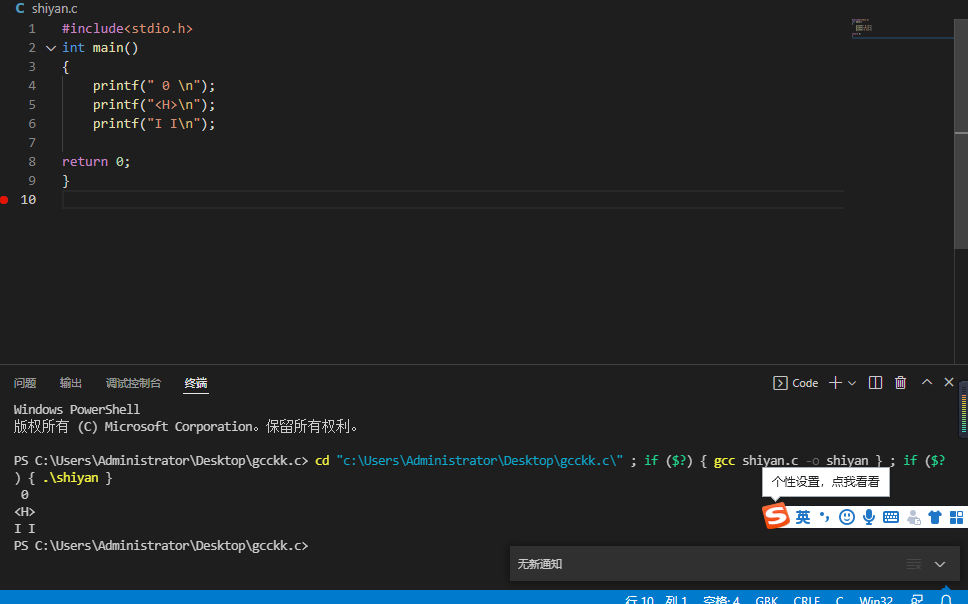This screenshot has width=968, height=604.
Task: Click the feedback icon in status bar
Action: pos(917,600)
